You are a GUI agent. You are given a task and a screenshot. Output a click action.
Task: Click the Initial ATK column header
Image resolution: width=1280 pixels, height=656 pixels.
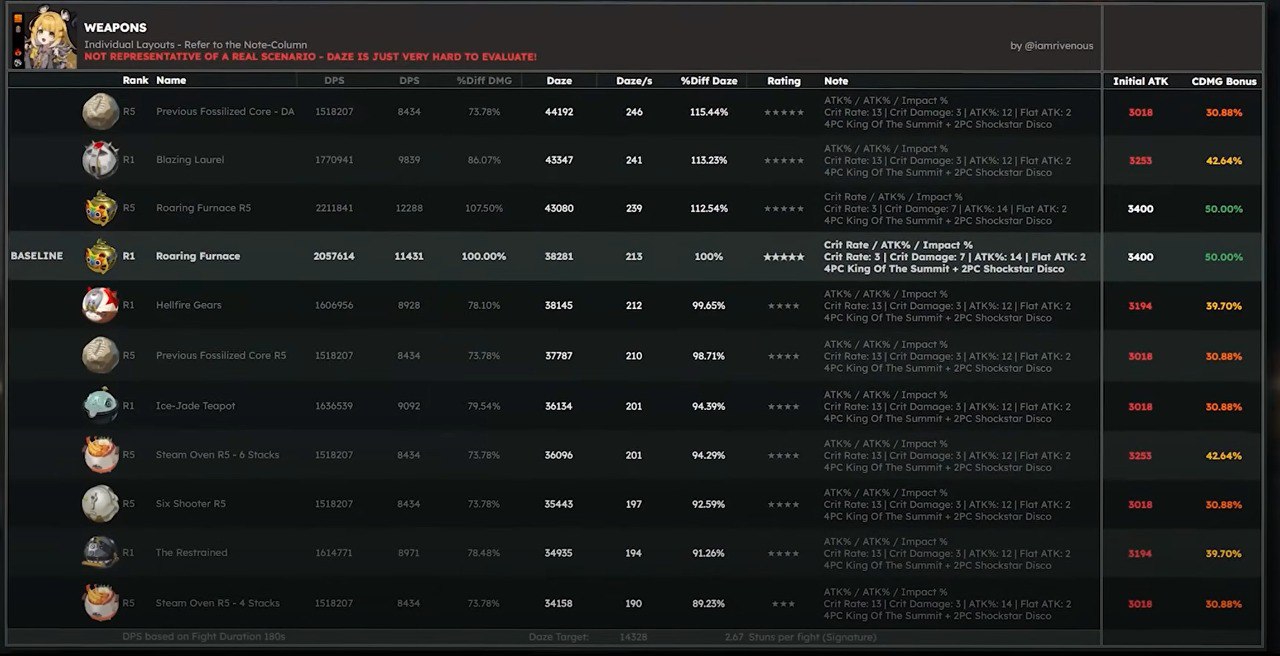1140,81
